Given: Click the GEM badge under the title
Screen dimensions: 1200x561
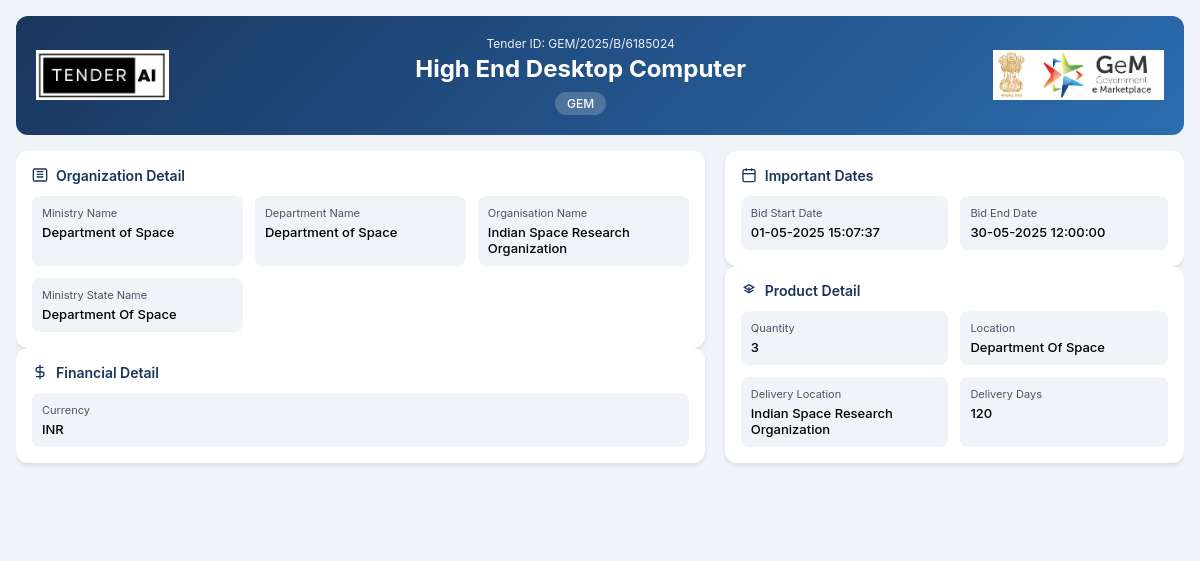Looking at the screenshot, I should 580,103.
